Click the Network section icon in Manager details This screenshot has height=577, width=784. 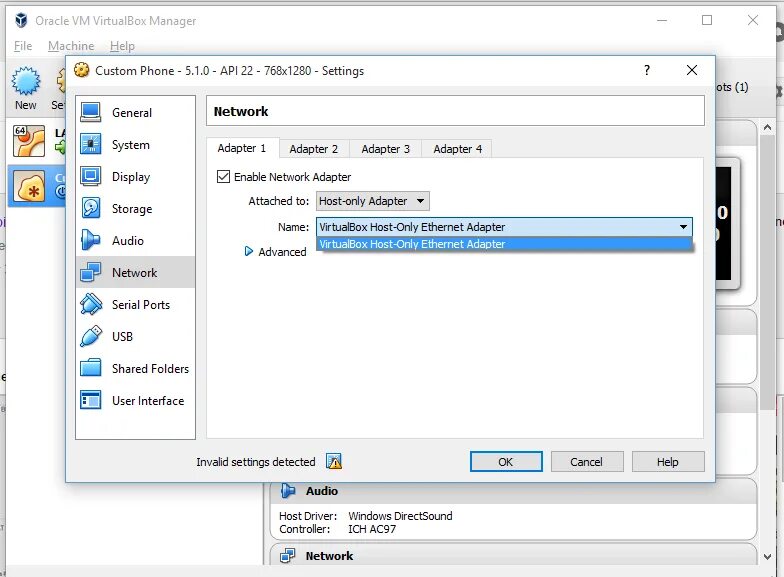tap(288, 556)
